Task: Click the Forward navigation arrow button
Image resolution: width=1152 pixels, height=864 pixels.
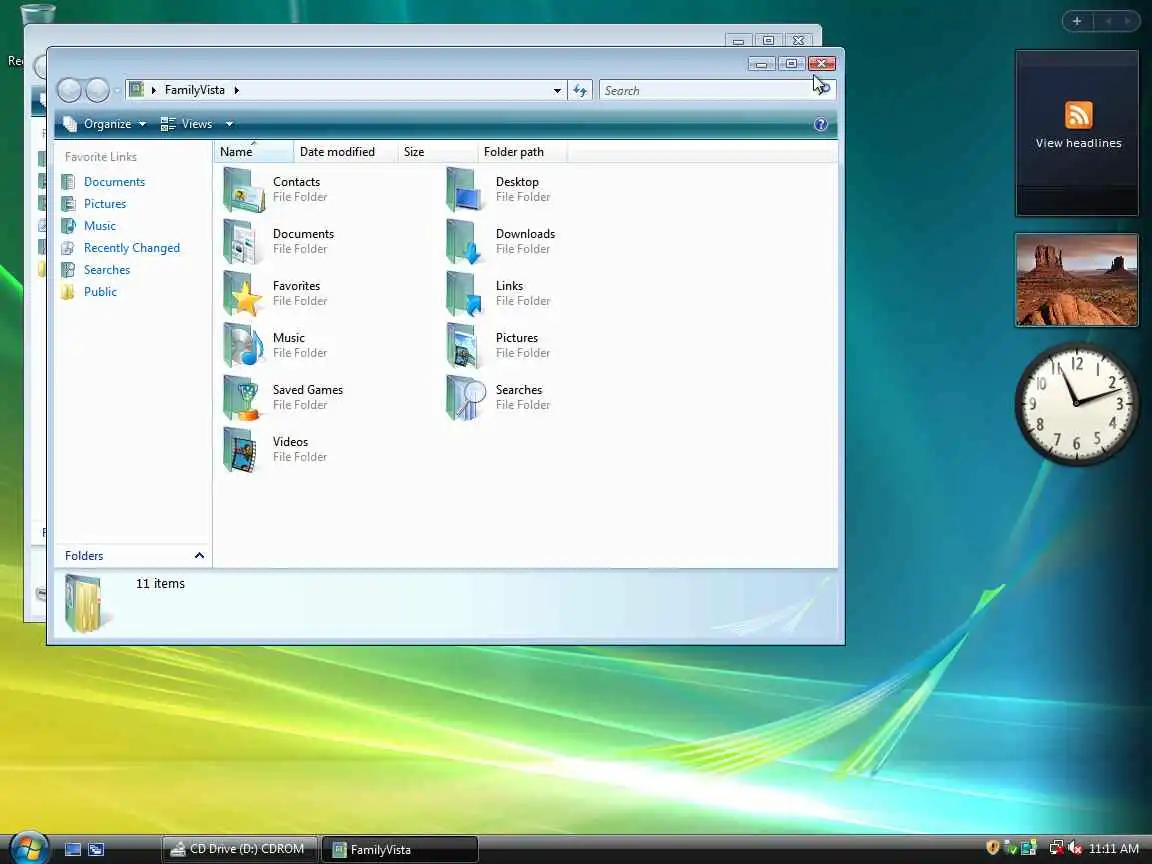Action: (97, 90)
